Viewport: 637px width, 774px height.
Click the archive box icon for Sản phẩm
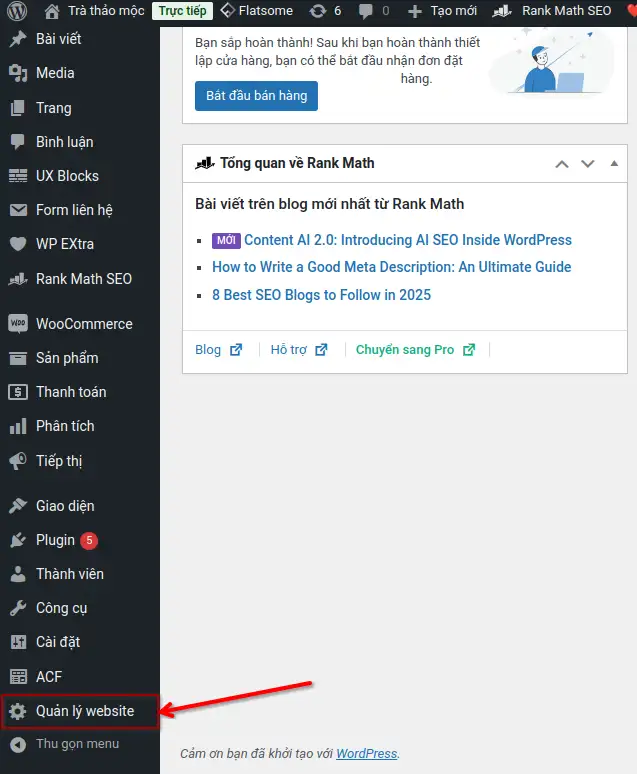point(18,358)
